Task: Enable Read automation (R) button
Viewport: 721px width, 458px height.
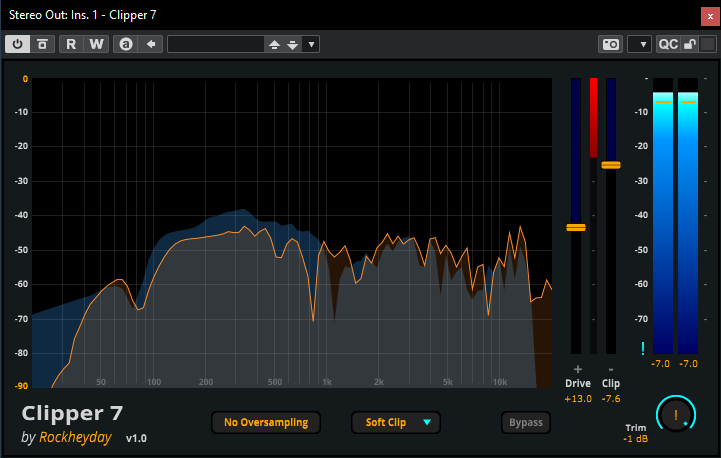Action: [x=71, y=44]
